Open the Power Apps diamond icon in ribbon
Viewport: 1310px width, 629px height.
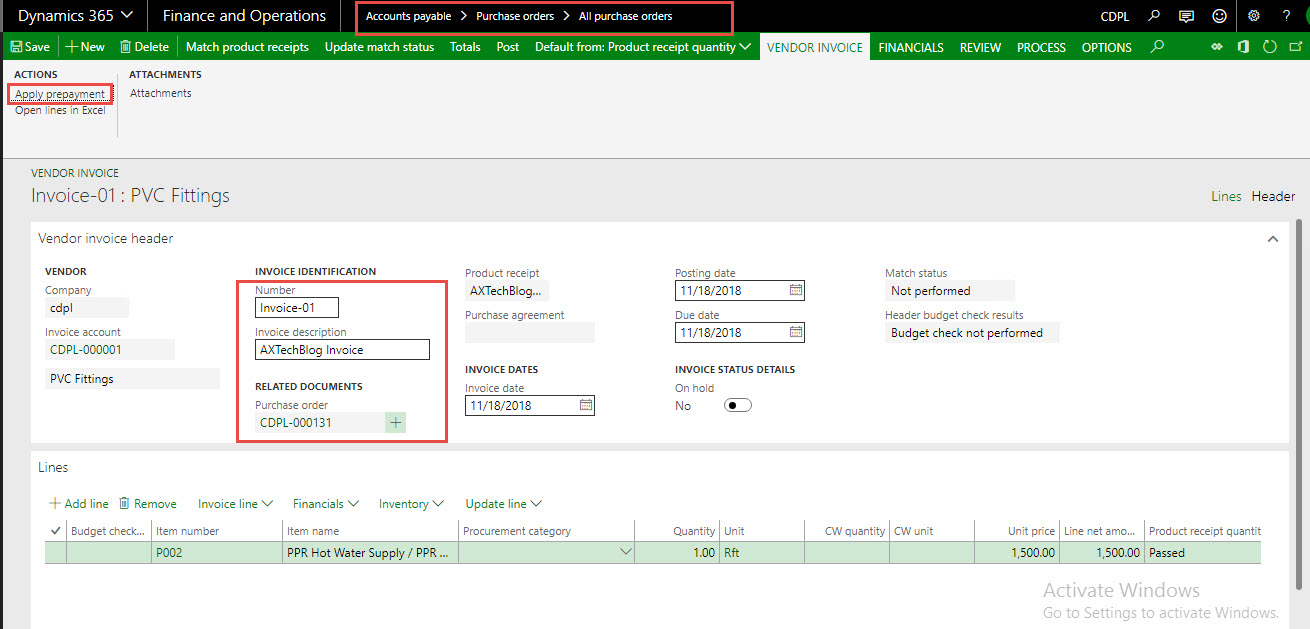point(1218,47)
